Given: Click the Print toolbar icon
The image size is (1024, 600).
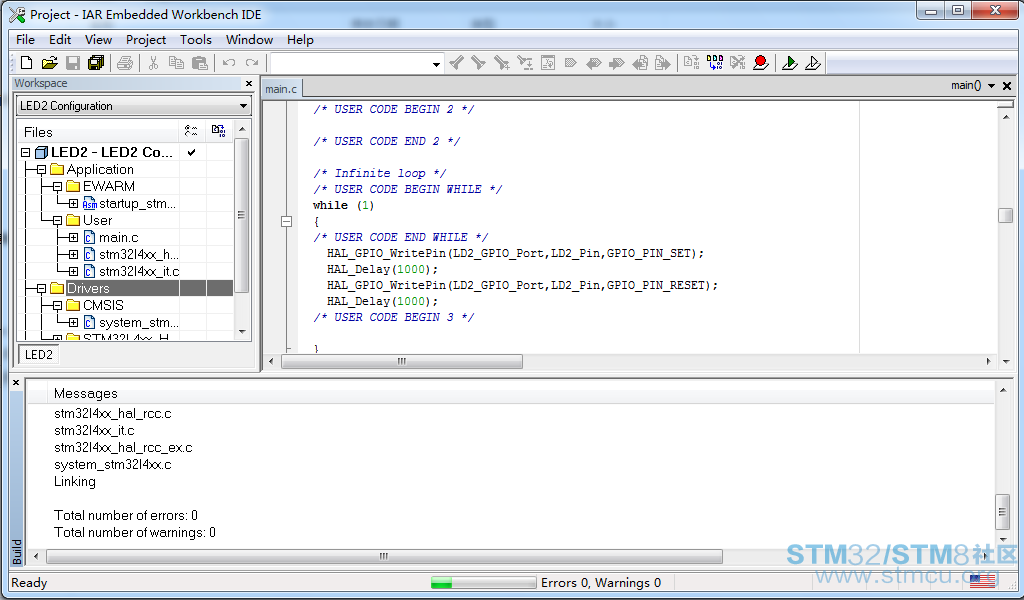Looking at the screenshot, I should pos(125,63).
